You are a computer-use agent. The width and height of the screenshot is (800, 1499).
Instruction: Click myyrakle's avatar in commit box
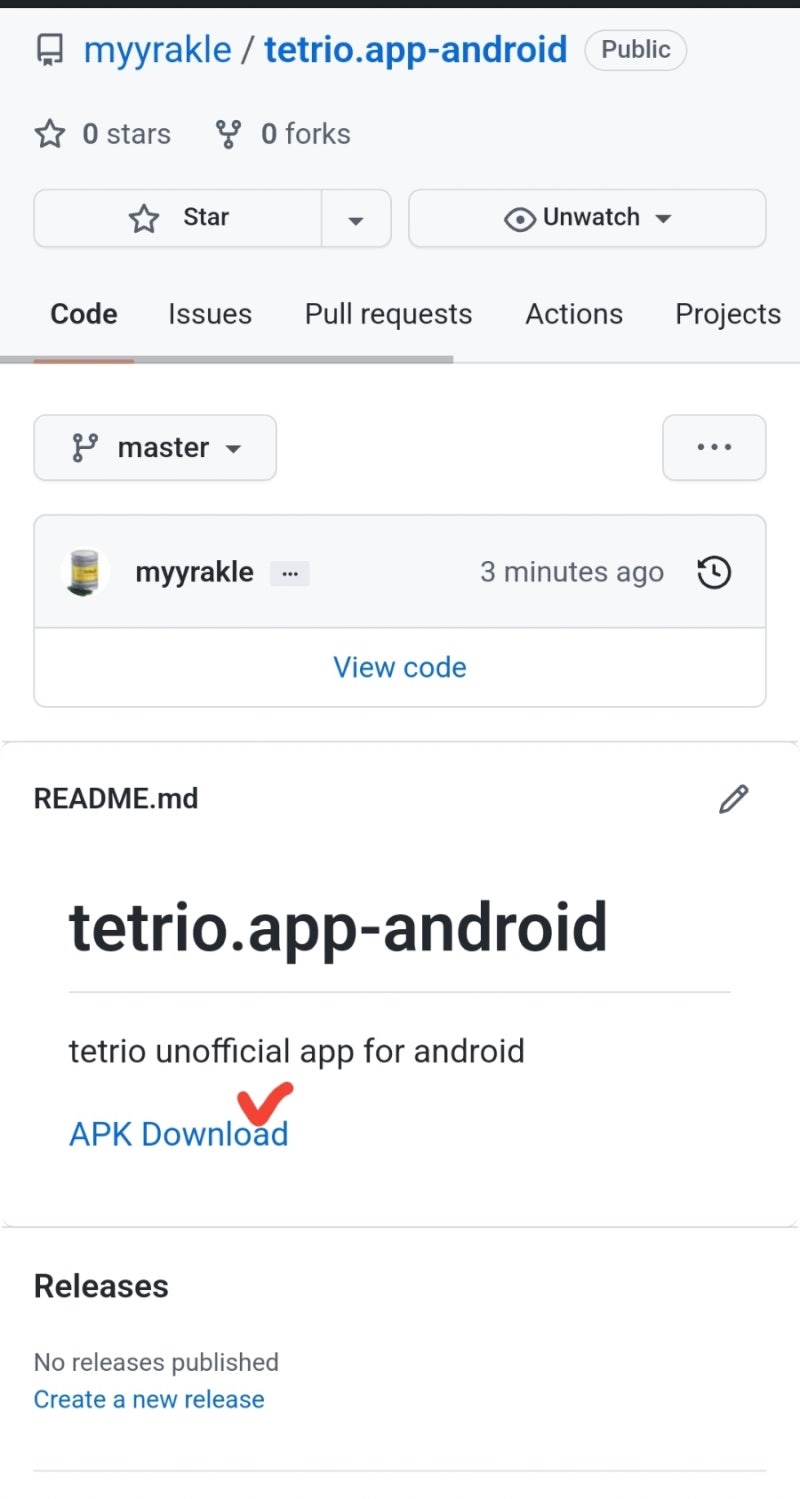coord(85,572)
